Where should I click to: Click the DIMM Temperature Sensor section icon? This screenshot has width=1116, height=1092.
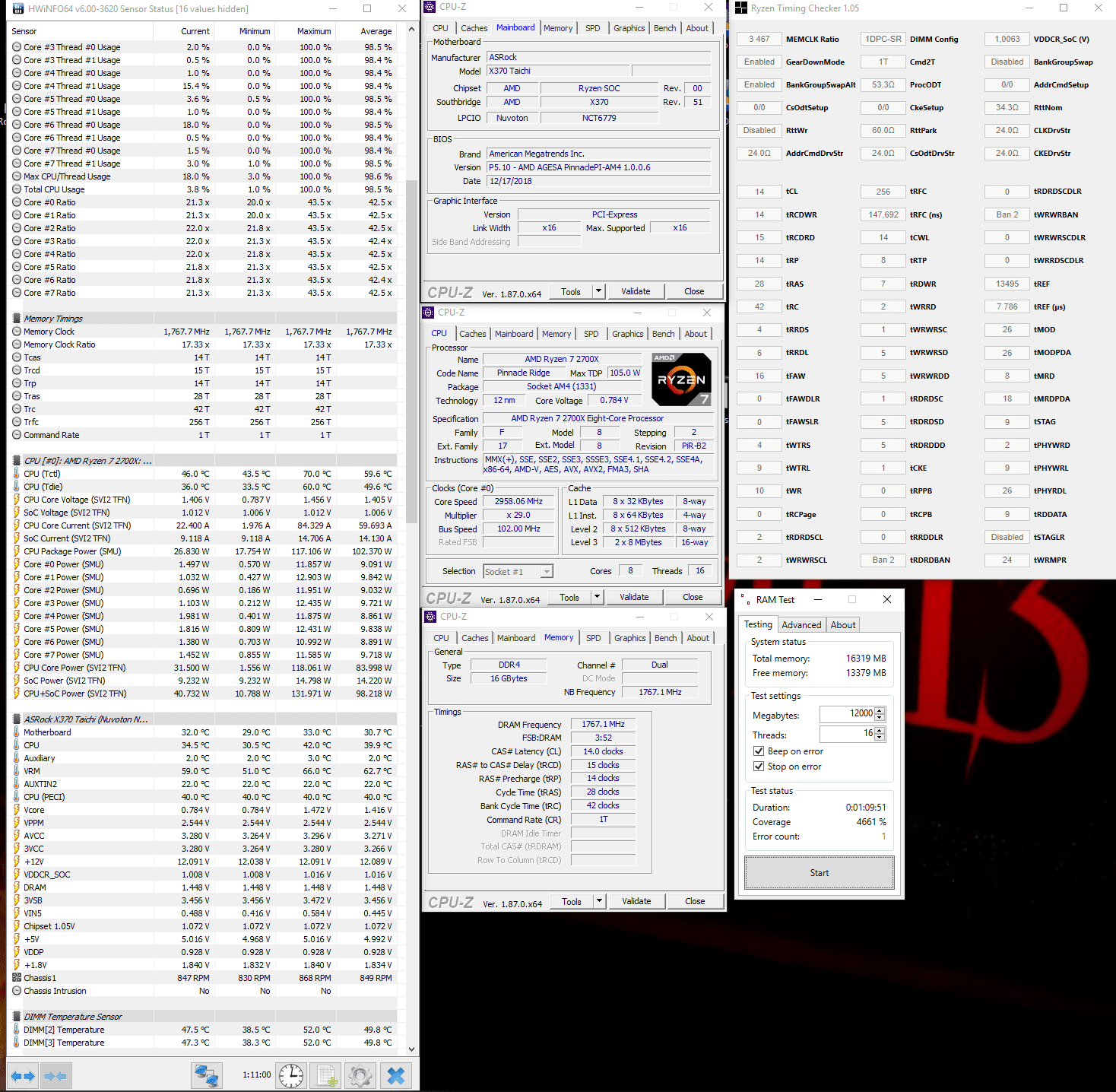point(17,1017)
